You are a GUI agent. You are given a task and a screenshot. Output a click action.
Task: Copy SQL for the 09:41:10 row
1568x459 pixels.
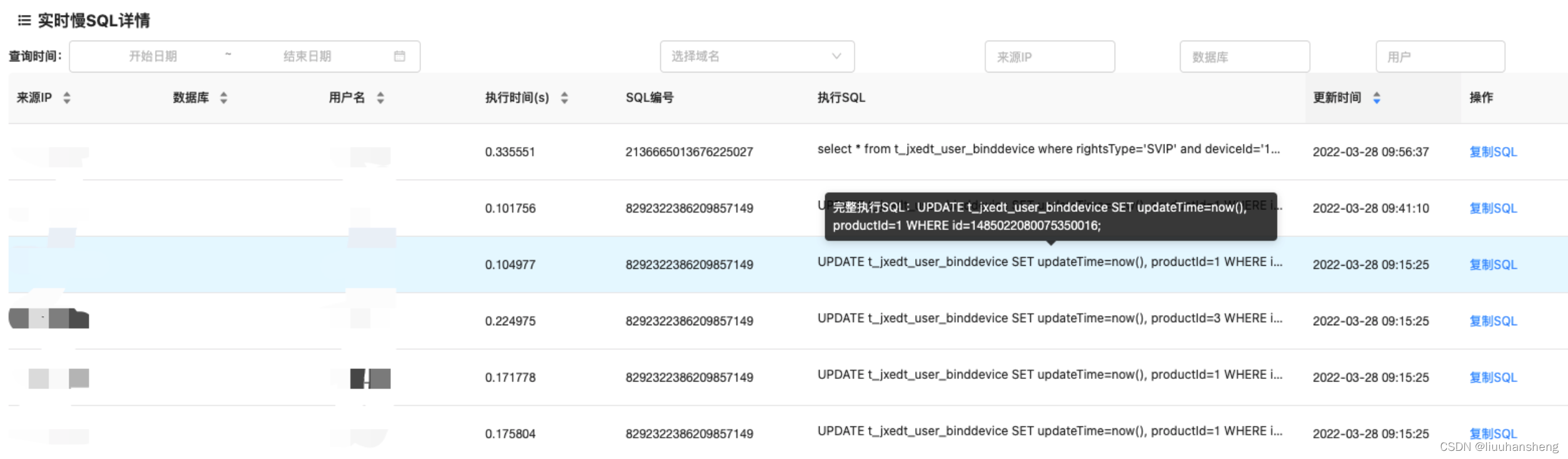tap(1493, 208)
